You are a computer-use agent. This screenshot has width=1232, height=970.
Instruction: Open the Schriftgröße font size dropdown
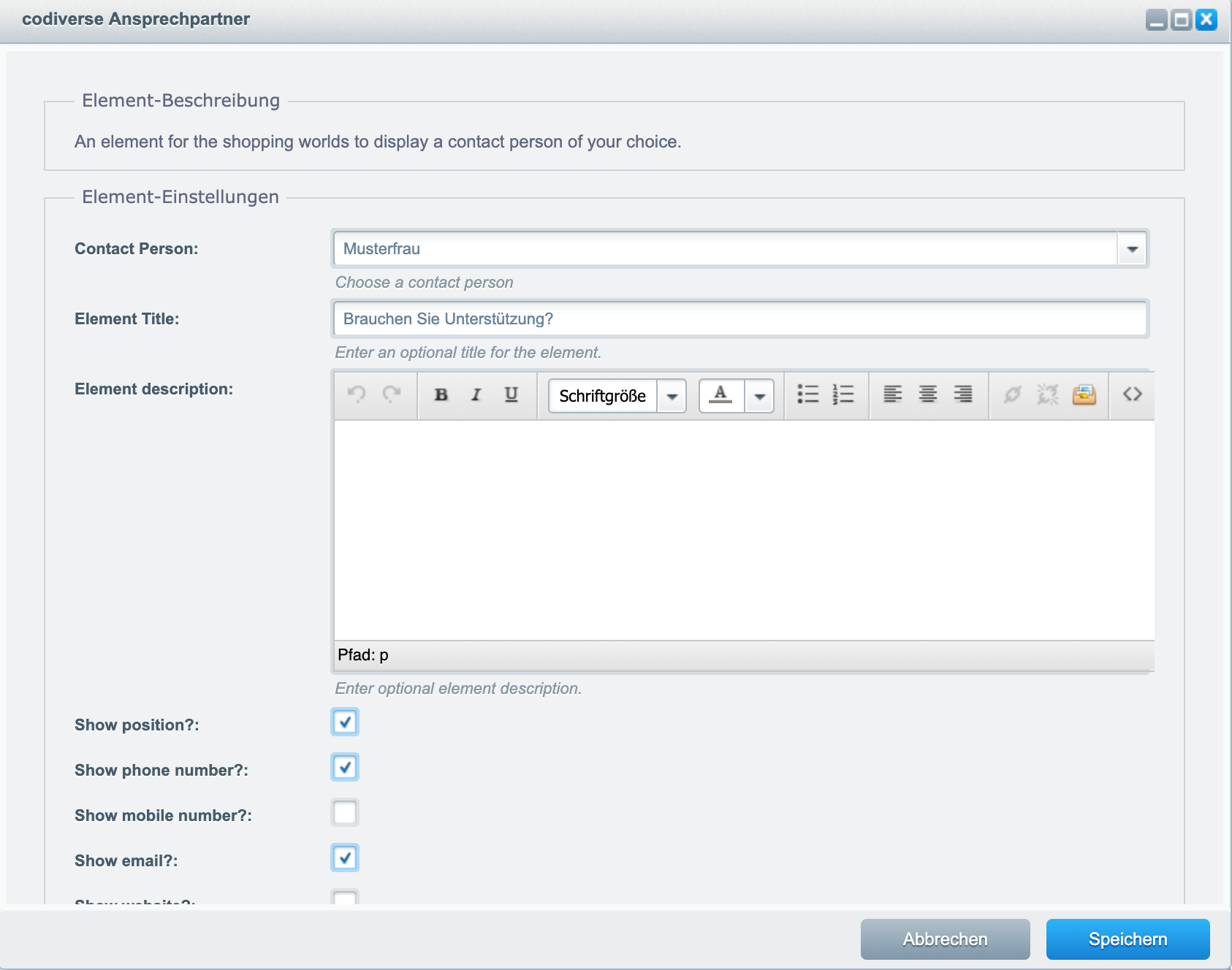tap(617, 396)
